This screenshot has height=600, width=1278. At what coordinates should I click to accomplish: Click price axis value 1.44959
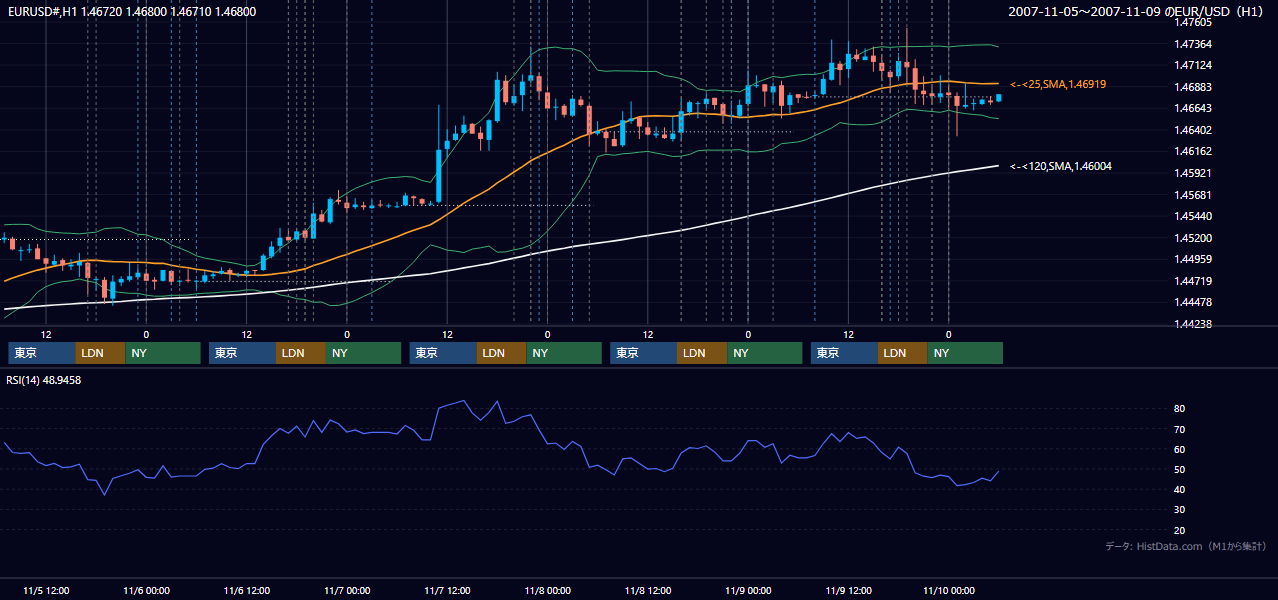pyautogui.click(x=1192, y=259)
